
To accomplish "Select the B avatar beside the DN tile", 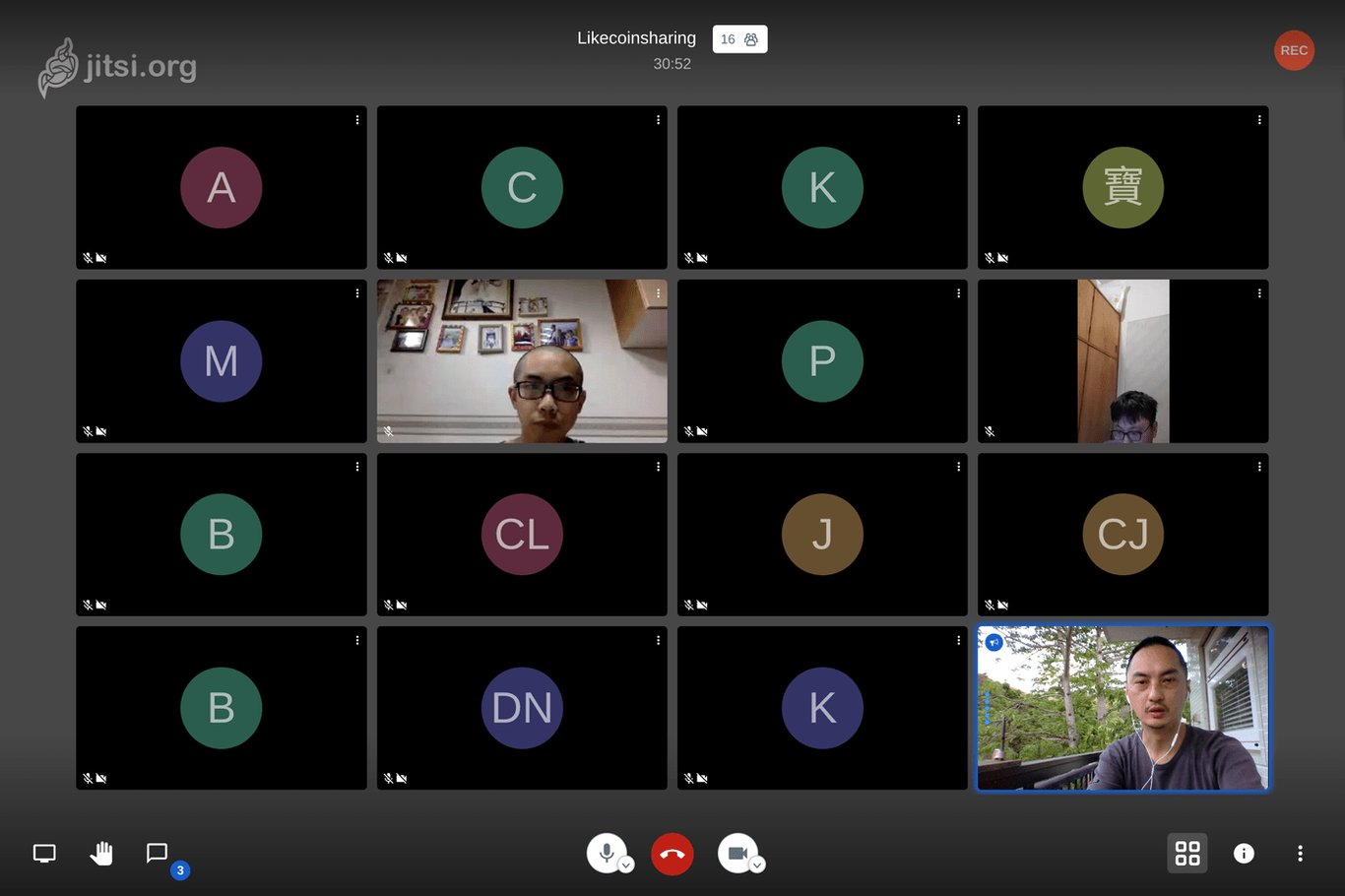I will 222,707.
